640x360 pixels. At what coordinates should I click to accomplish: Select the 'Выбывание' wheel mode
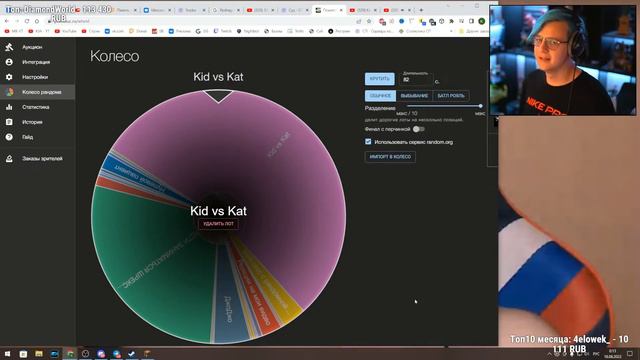pos(414,96)
